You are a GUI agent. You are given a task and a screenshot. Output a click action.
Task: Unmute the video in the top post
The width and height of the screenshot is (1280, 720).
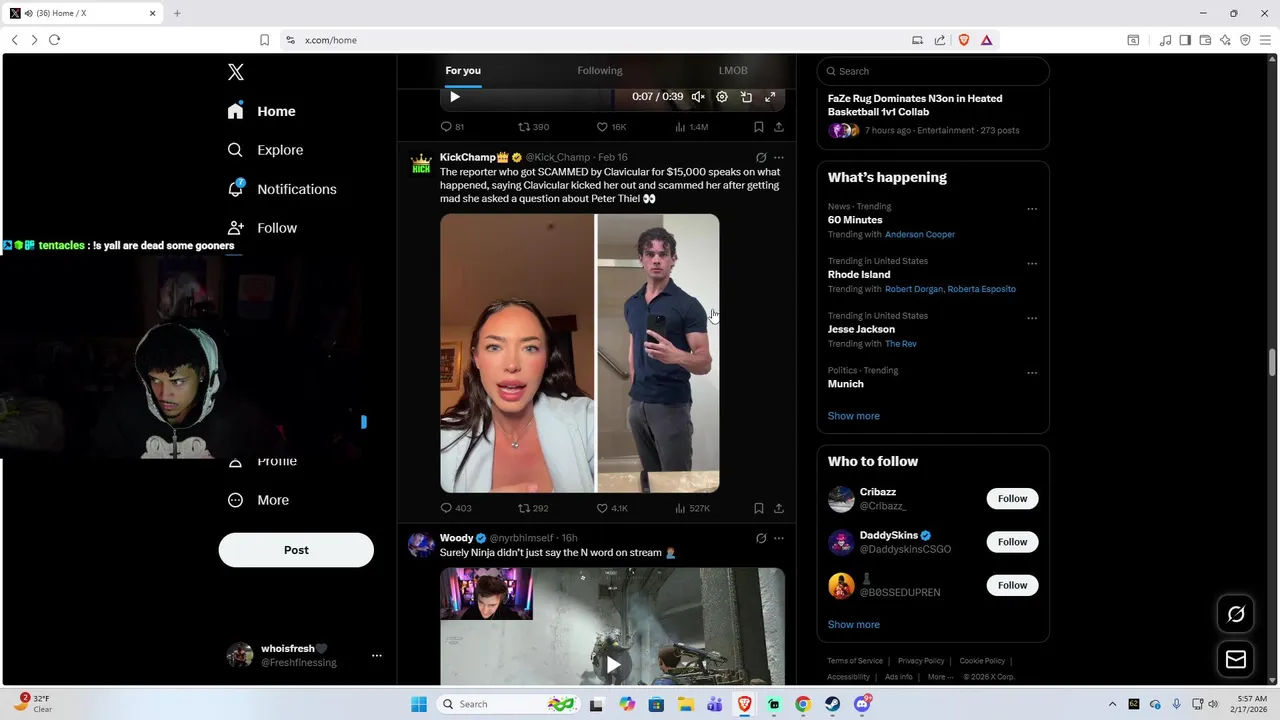698,97
